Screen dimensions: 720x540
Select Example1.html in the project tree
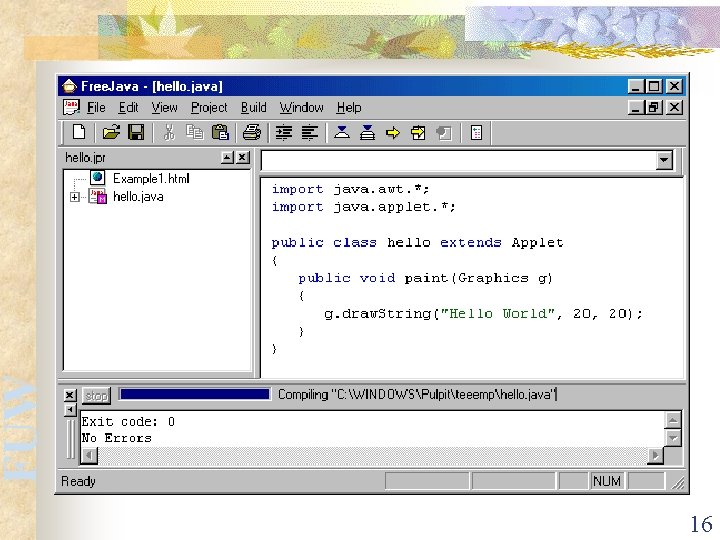click(x=151, y=178)
